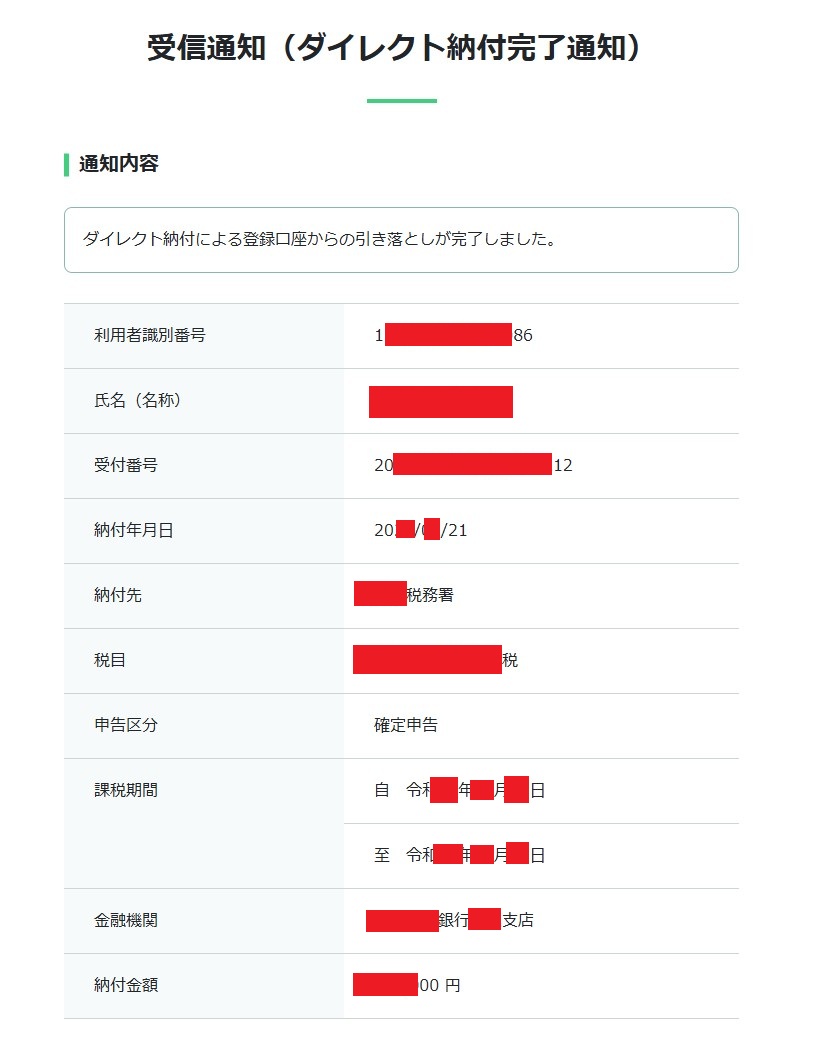814x1041 pixels.
Task: Click the 利用者識別番号 row label
Action: [x=149, y=336]
